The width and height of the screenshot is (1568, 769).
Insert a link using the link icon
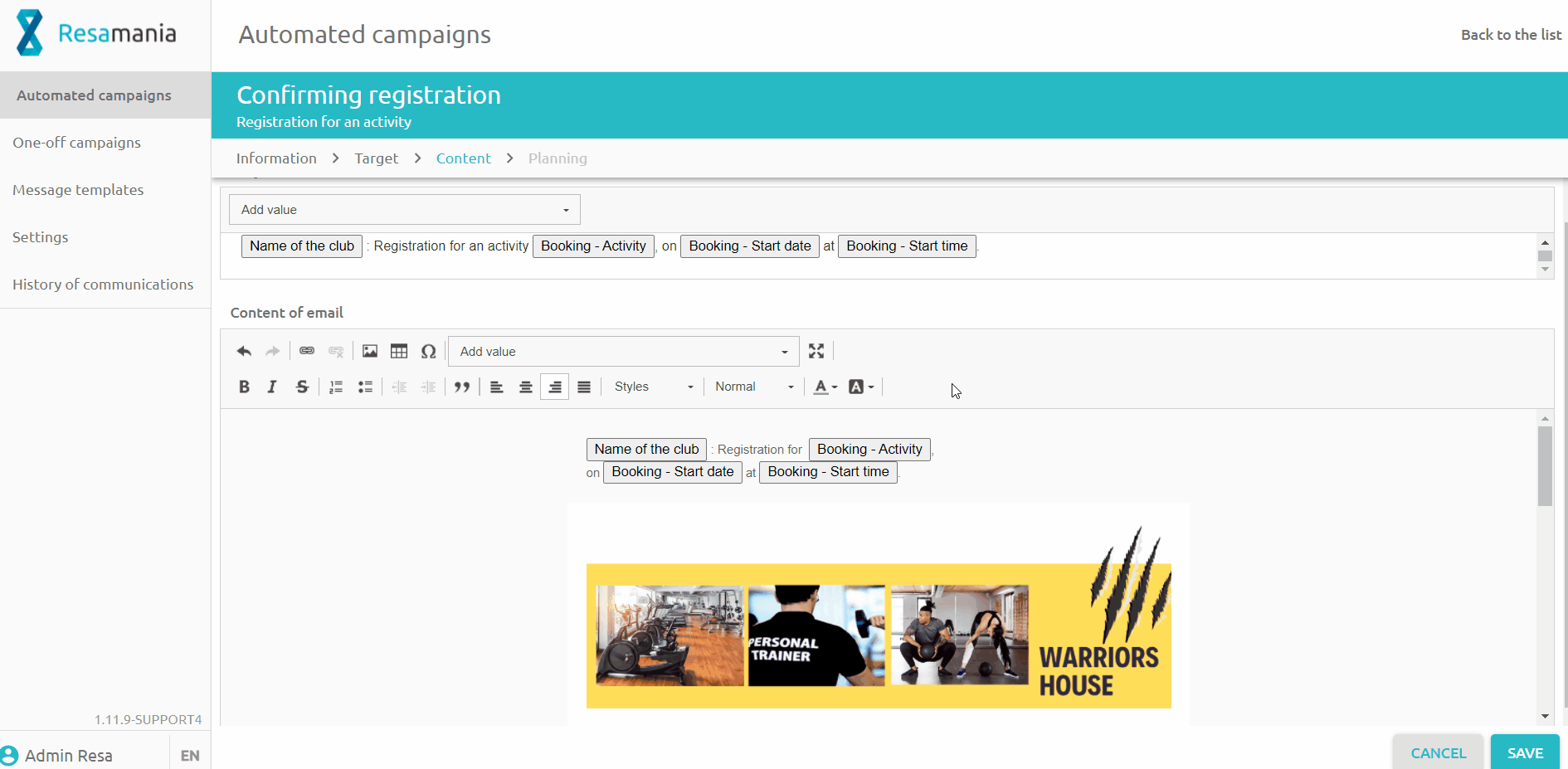pos(307,351)
